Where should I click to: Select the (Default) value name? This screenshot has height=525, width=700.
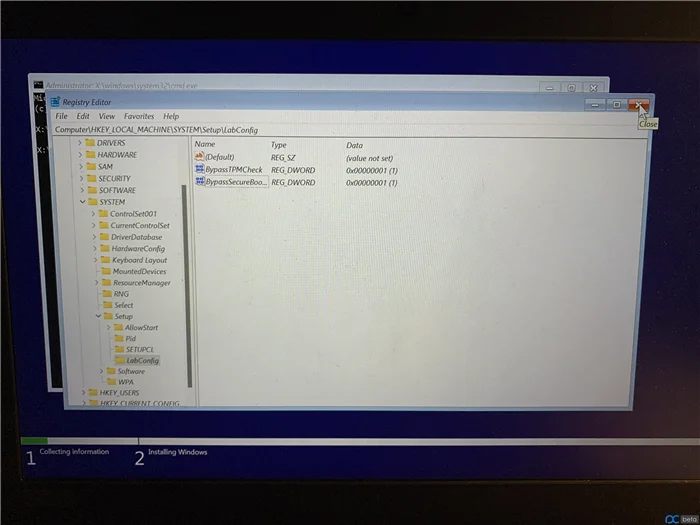[x=220, y=157]
